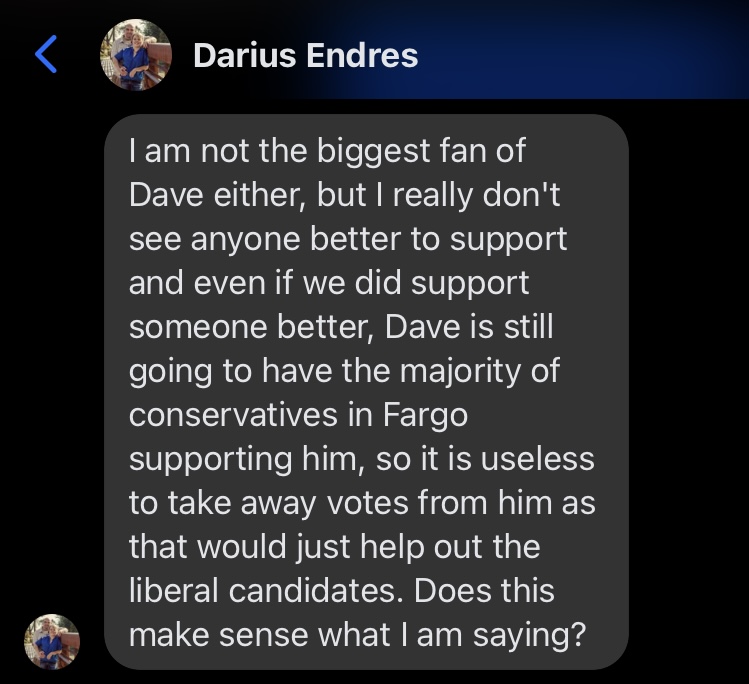Tap the blue back arrow

[46, 54]
